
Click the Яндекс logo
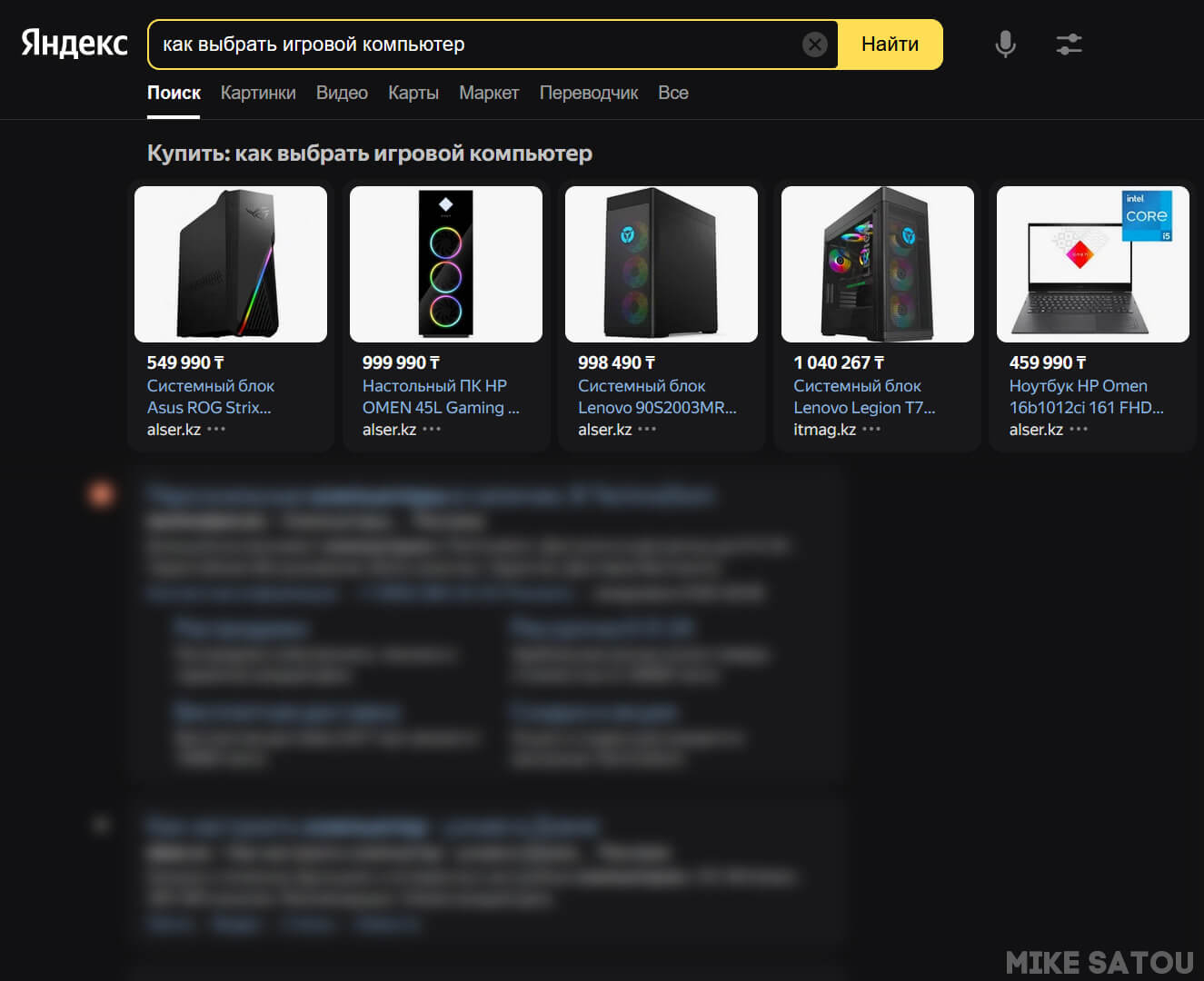pyautogui.click(x=75, y=44)
